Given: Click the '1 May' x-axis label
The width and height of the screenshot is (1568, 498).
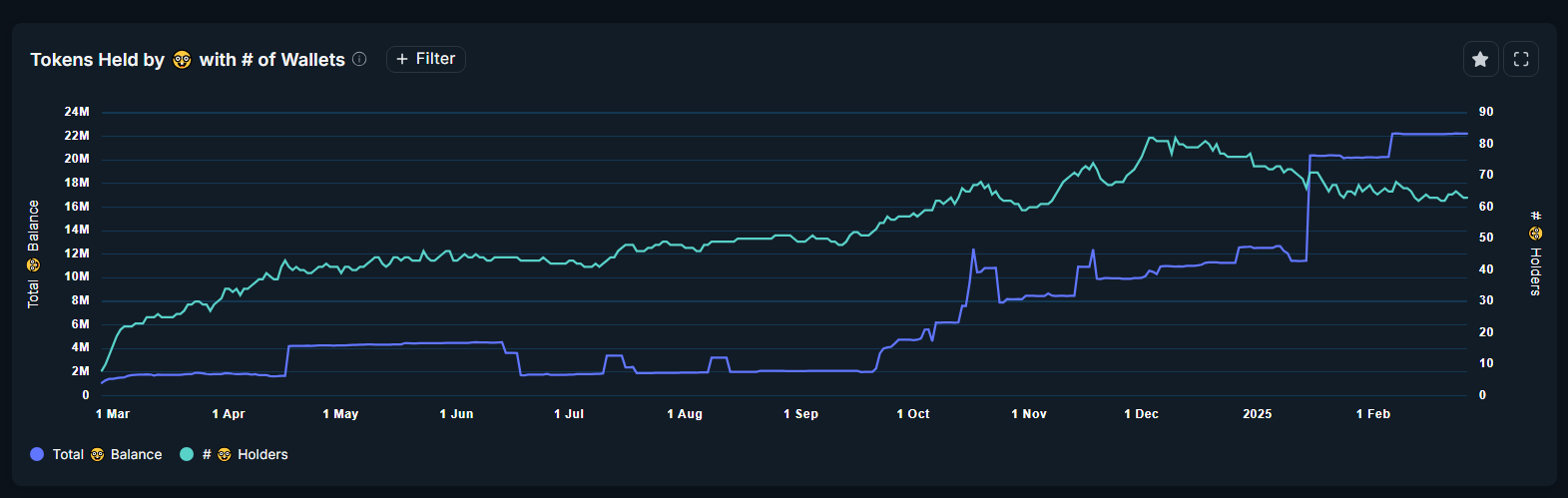Looking at the screenshot, I should [340, 414].
